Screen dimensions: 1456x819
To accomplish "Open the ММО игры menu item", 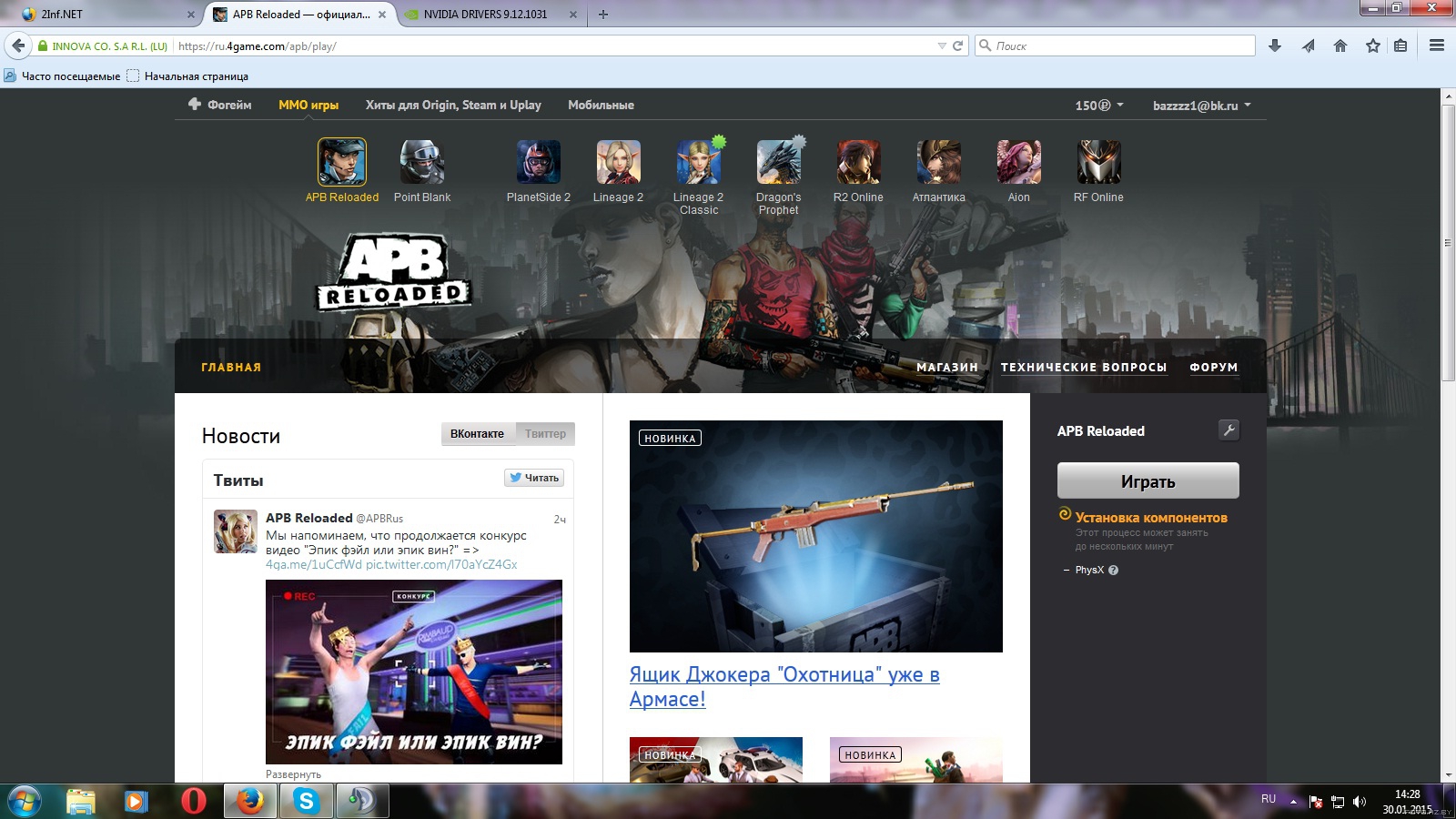I will click(308, 106).
